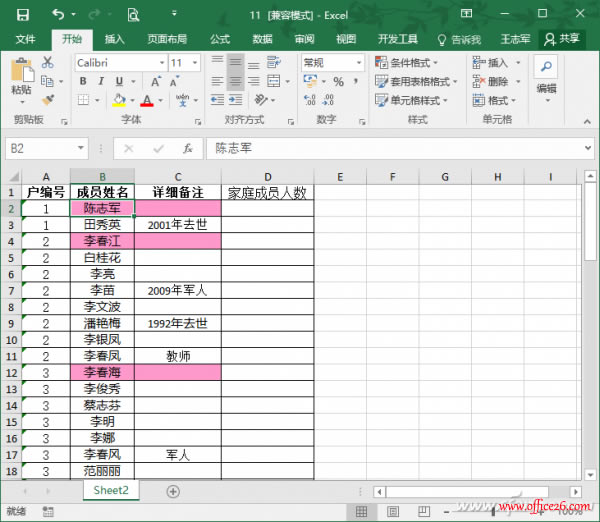Open the Calibri font name dropdown

[162, 63]
